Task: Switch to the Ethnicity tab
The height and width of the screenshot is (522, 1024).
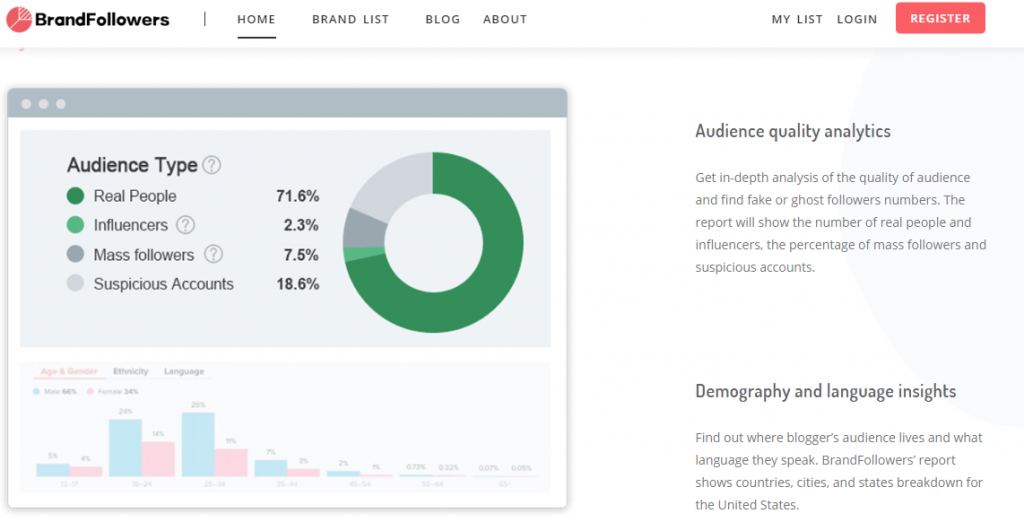Action: [x=131, y=371]
